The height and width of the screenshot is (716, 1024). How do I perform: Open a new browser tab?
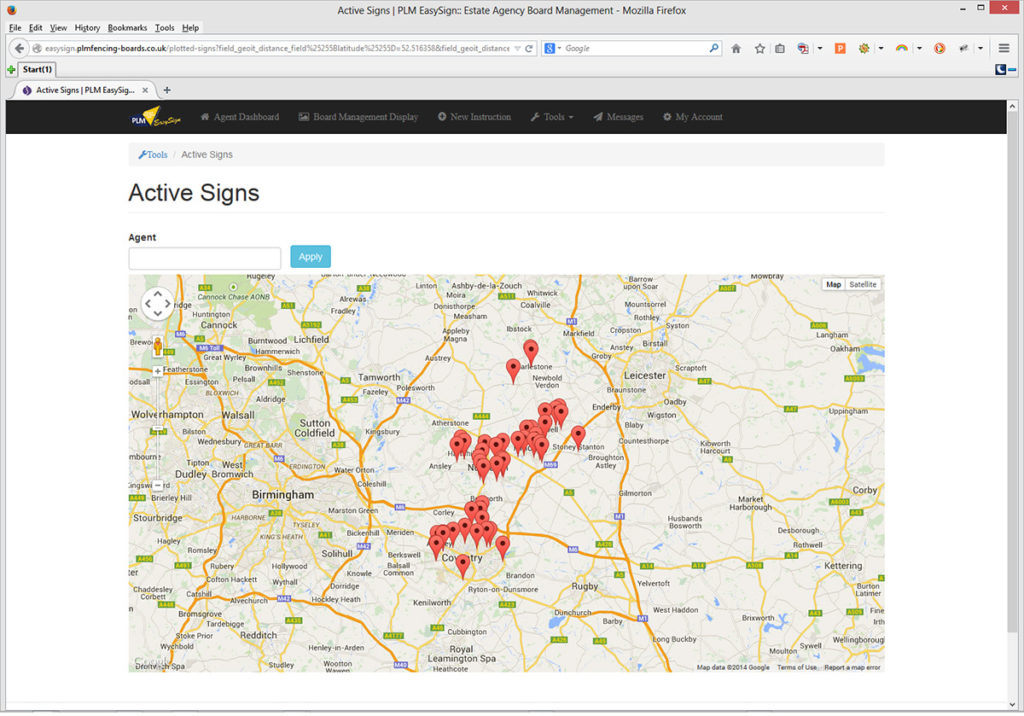coord(167,90)
